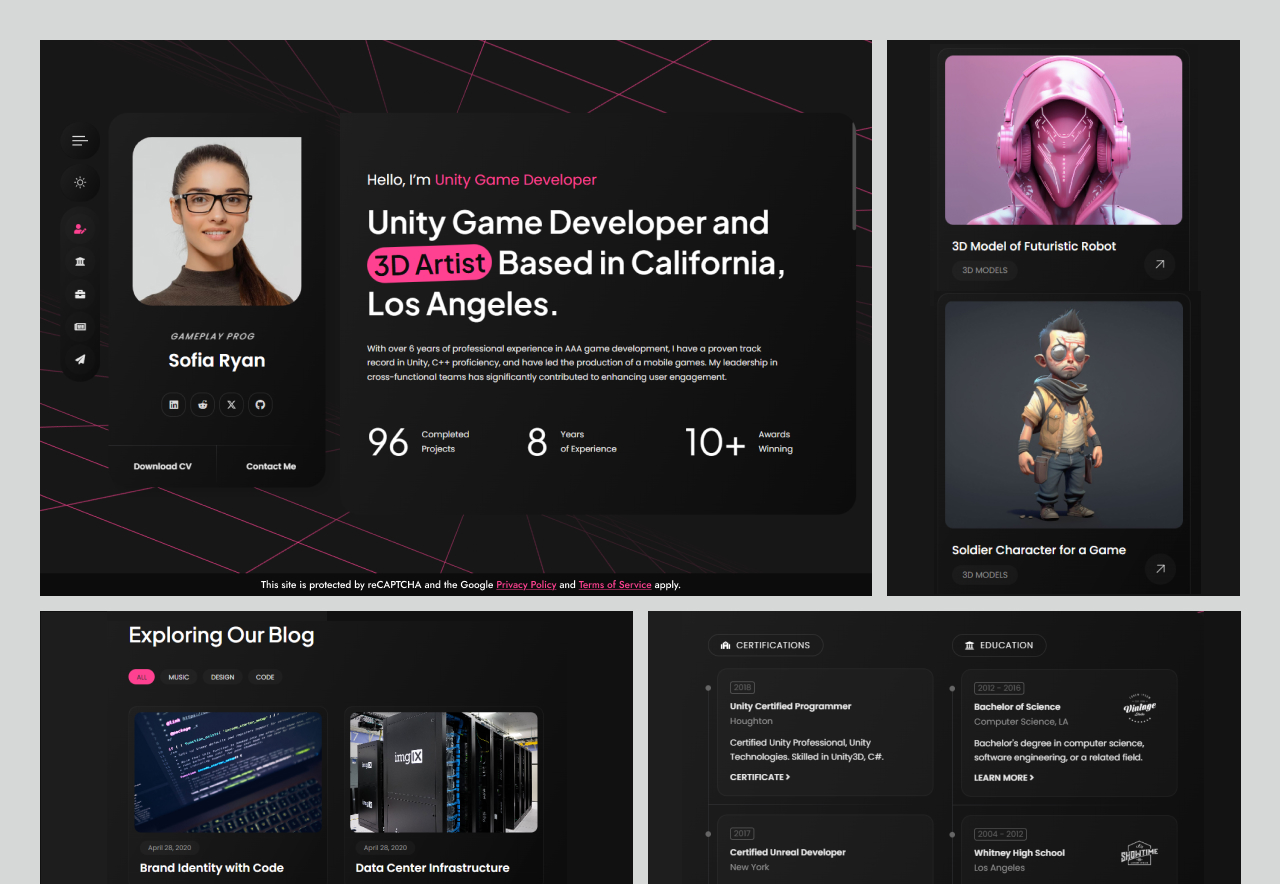Filter blog posts by DESIGN
Viewport: 1280px width, 884px height.
(222, 677)
